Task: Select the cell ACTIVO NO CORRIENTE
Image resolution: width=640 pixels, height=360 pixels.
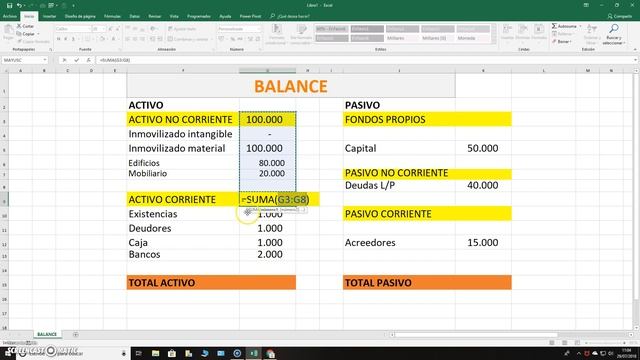Action: pos(183,120)
